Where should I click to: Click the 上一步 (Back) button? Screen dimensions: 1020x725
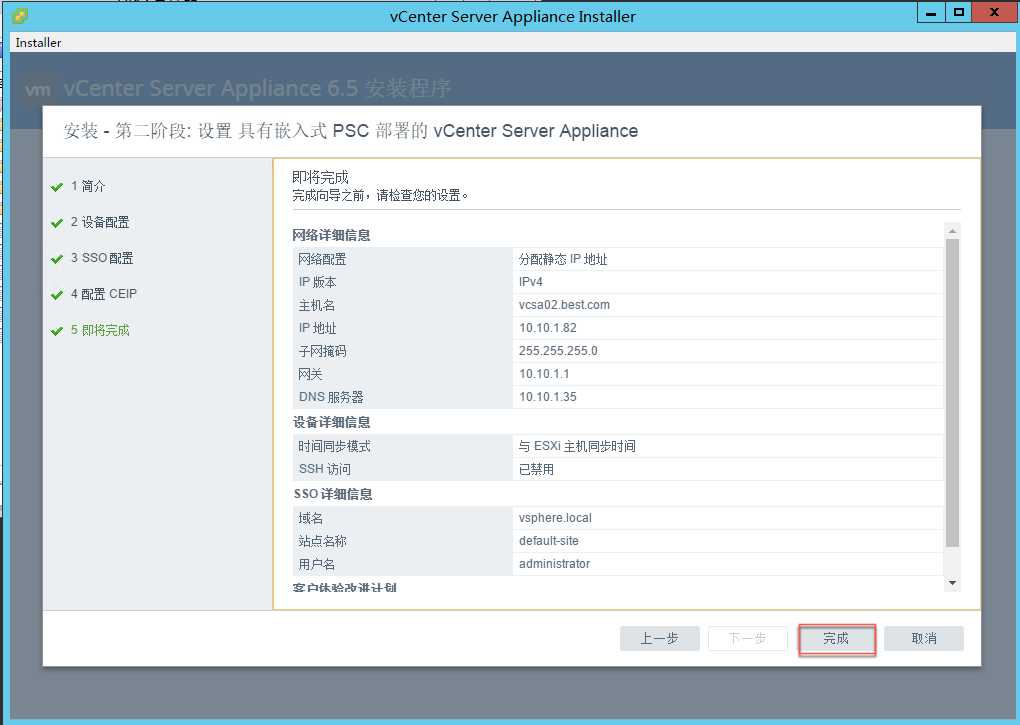coord(660,639)
